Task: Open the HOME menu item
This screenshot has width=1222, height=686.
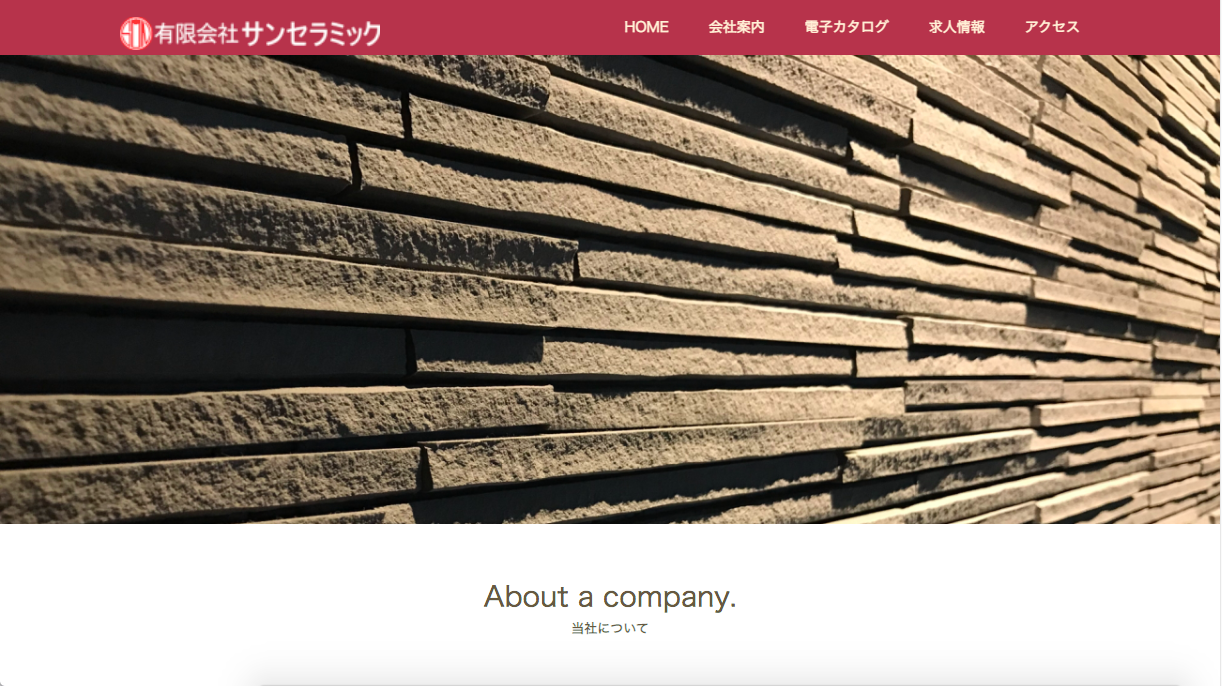Action: click(646, 27)
